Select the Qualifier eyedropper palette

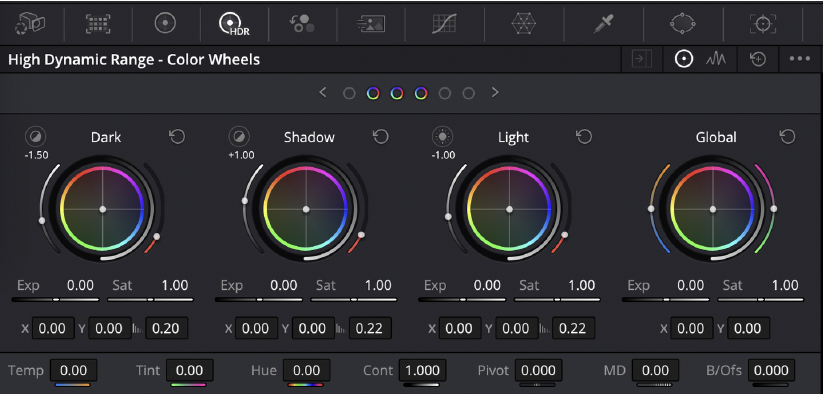[603, 23]
